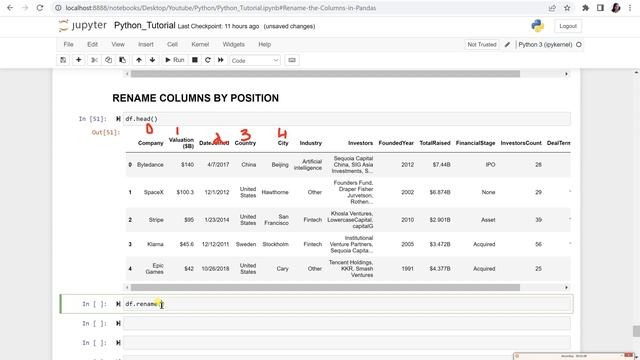
Task: Click the Investors column header
Action: (360, 143)
